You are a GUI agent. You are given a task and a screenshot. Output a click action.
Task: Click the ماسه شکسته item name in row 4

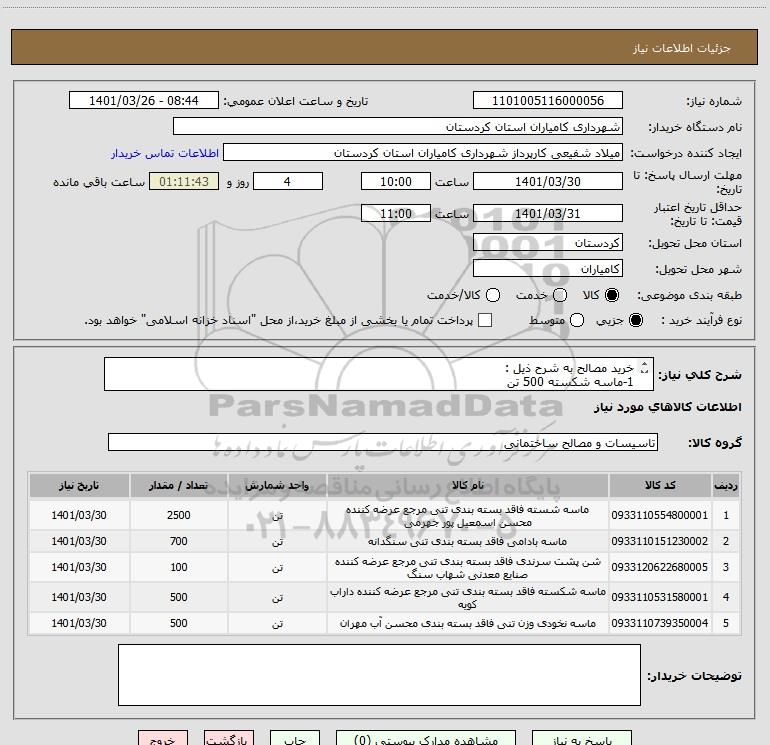tap(468, 598)
